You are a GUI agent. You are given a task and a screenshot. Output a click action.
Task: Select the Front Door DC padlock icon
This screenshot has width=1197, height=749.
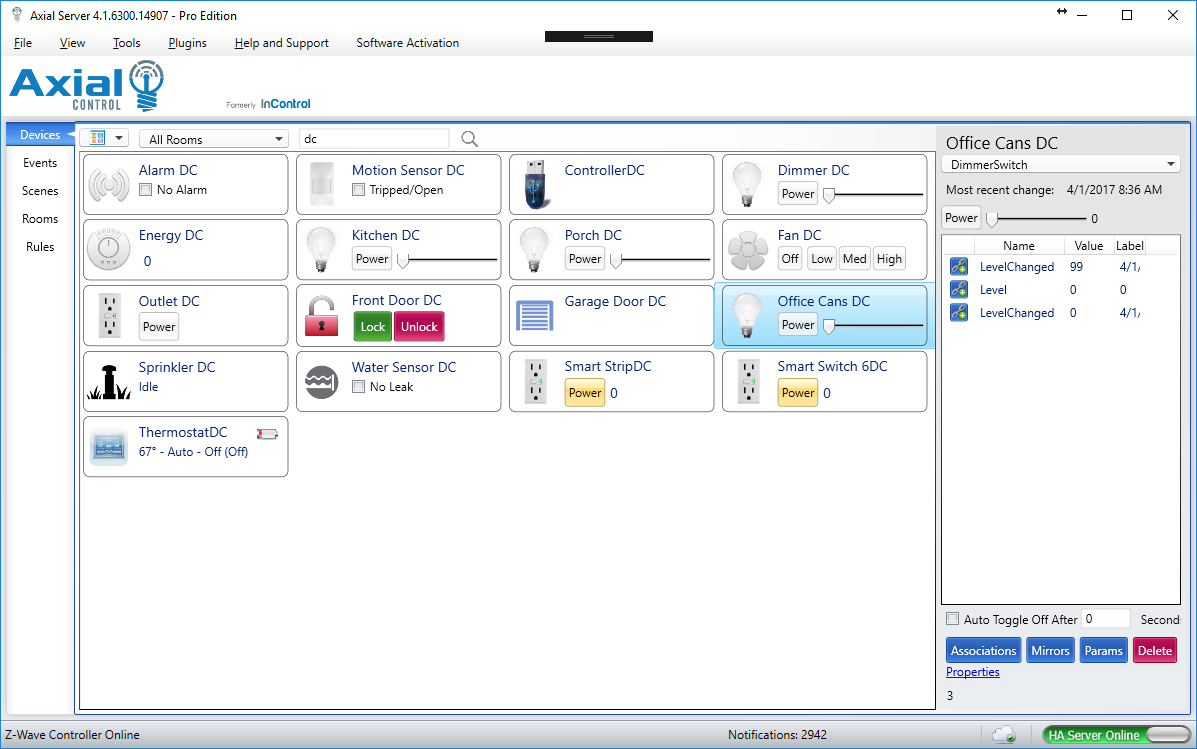coord(322,315)
